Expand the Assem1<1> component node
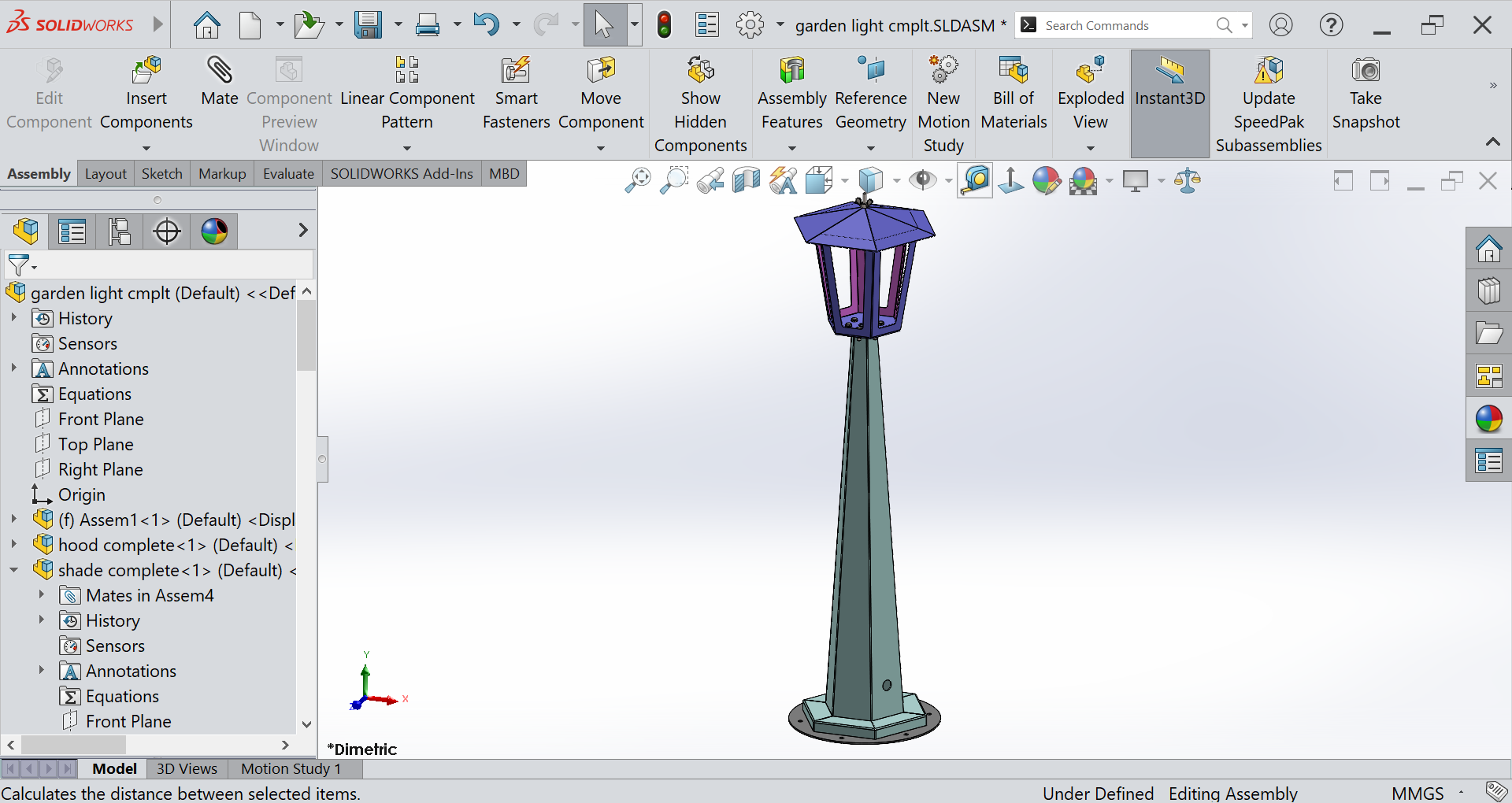 point(13,520)
